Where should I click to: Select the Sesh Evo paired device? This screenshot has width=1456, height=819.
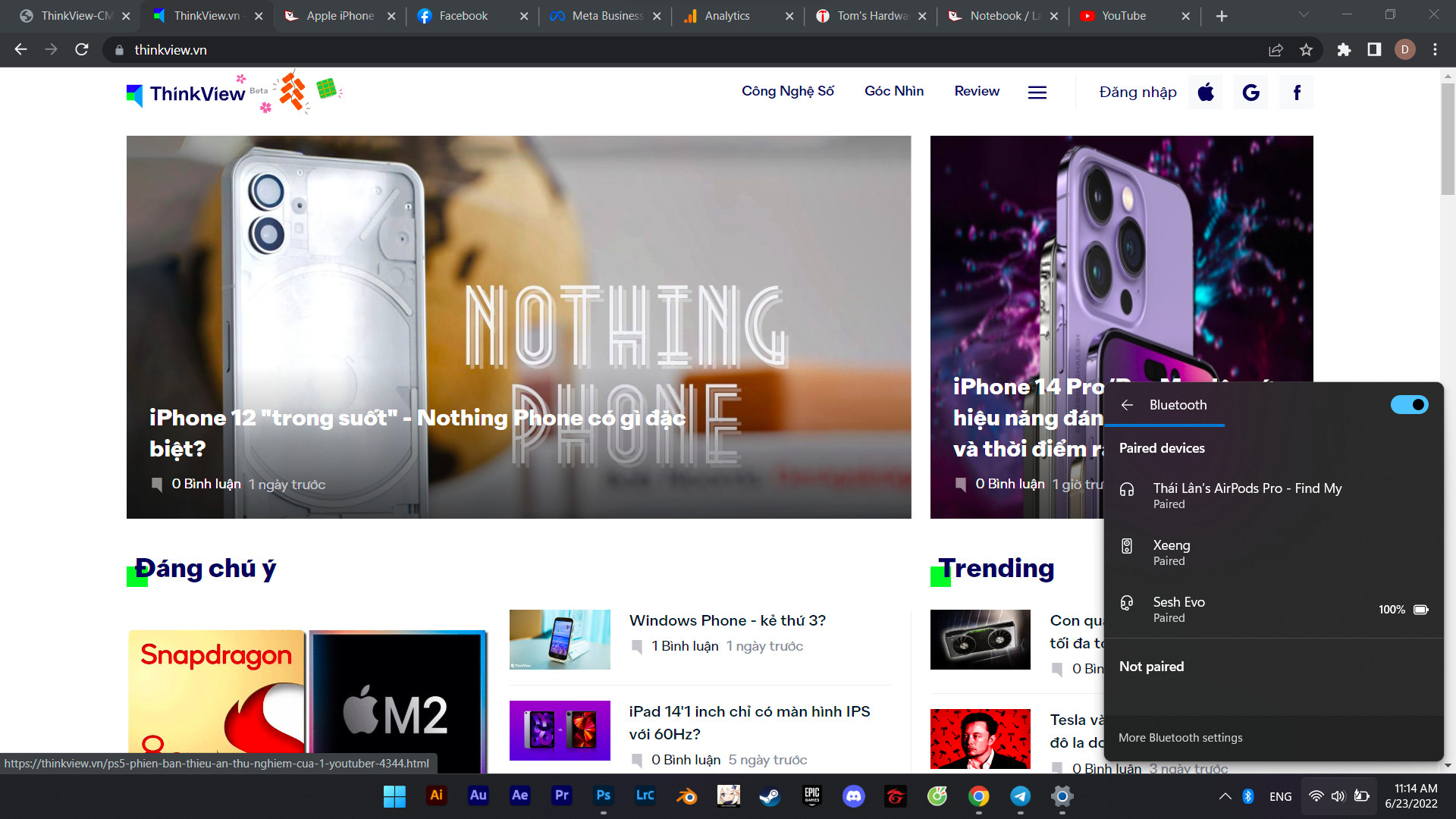1274,610
